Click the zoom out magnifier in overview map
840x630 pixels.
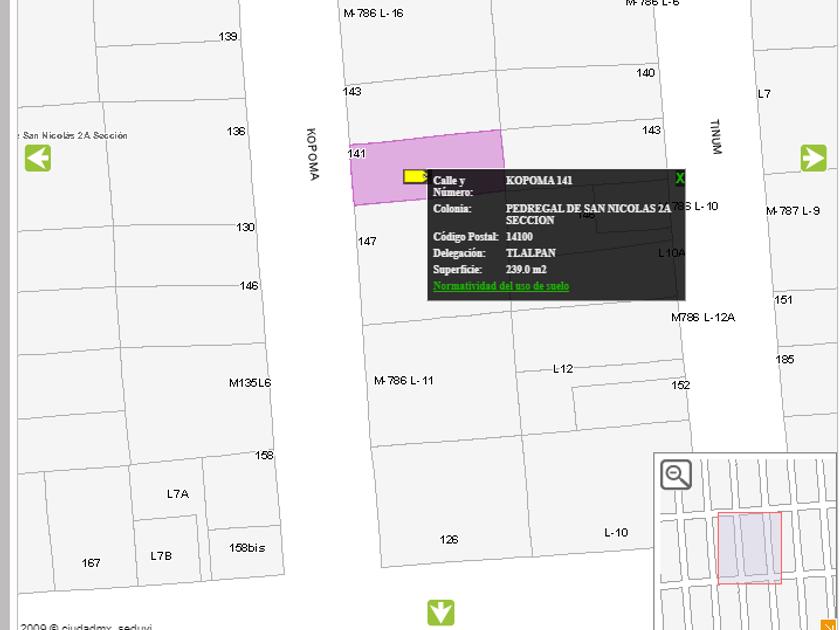coord(676,475)
